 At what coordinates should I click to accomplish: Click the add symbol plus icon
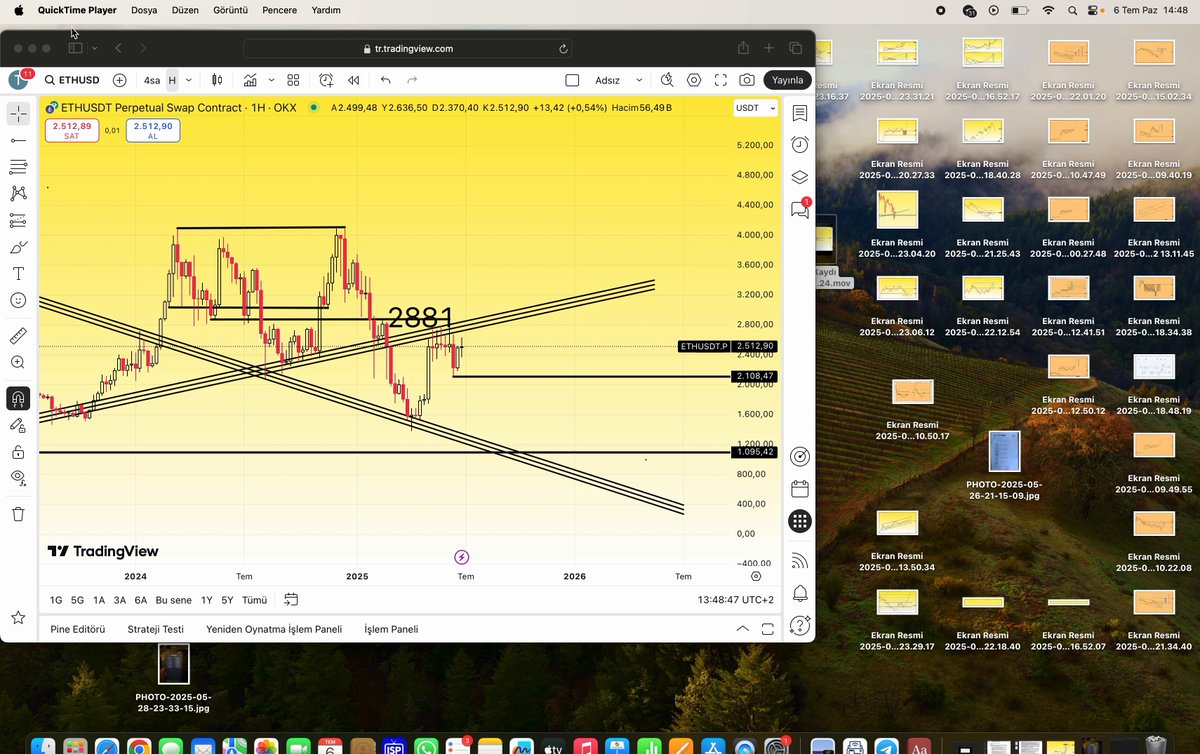120,80
